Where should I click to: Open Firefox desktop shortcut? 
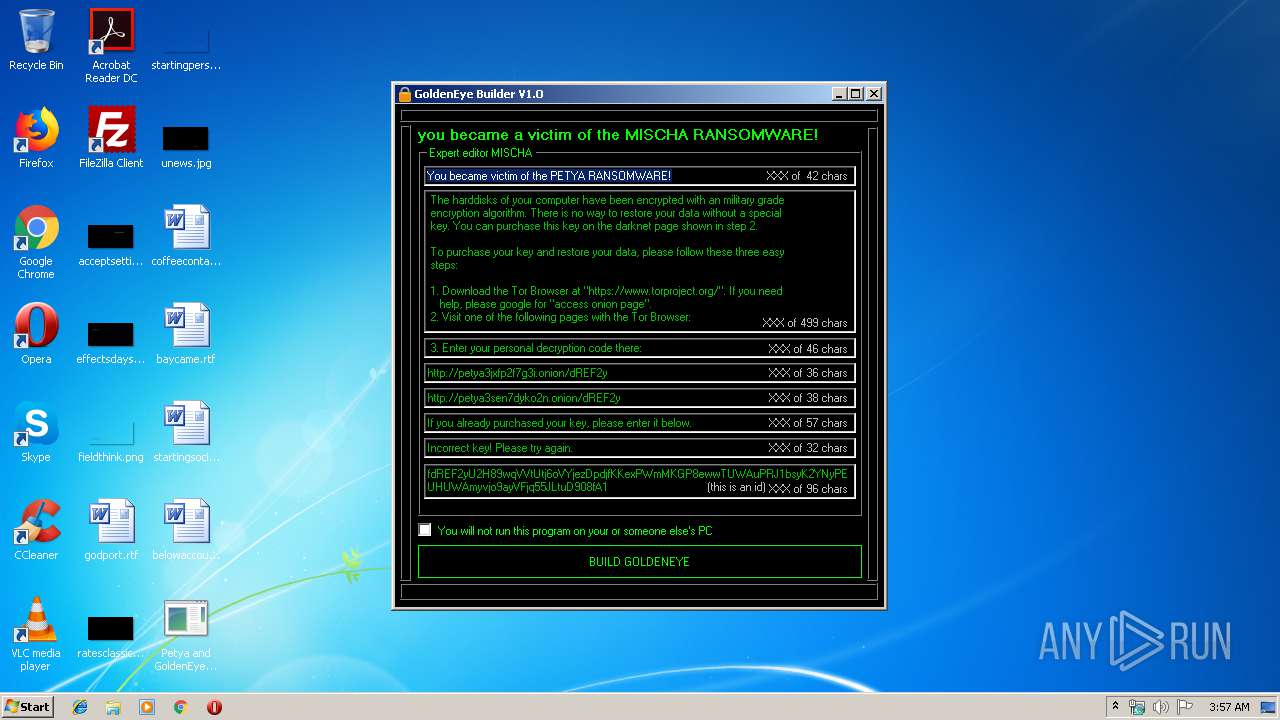pyautogui.click(x=36, y=138)
